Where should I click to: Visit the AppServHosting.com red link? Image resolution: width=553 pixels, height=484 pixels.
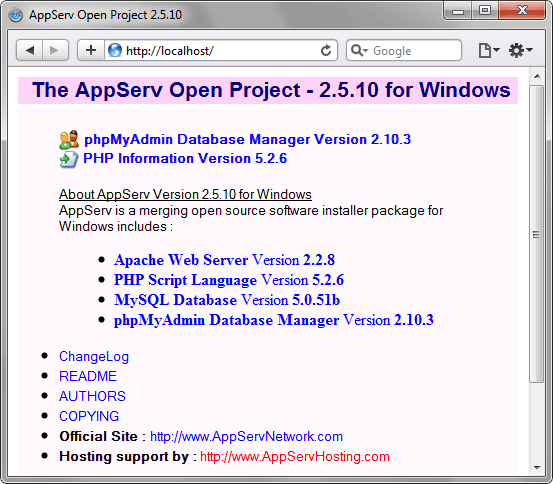295,456
